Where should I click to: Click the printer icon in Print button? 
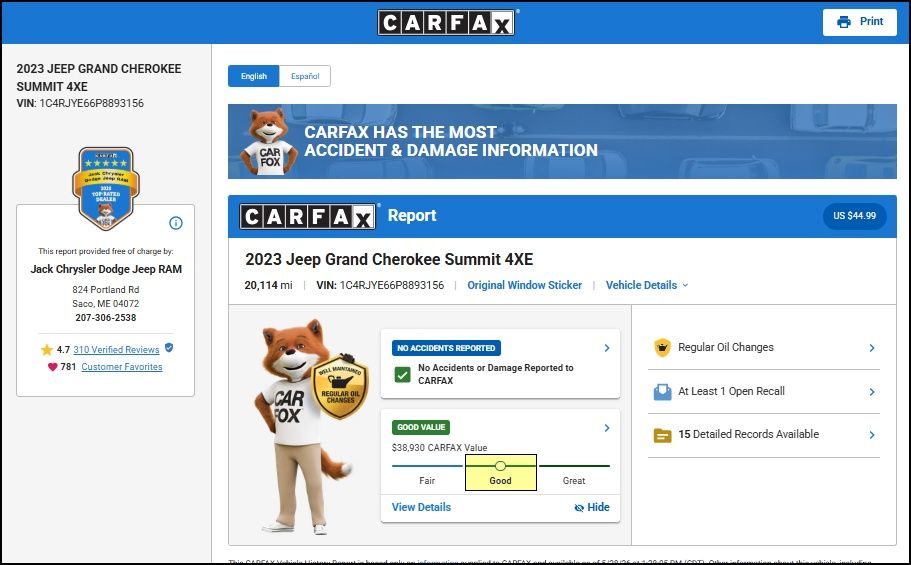click(x=844, y=22)
